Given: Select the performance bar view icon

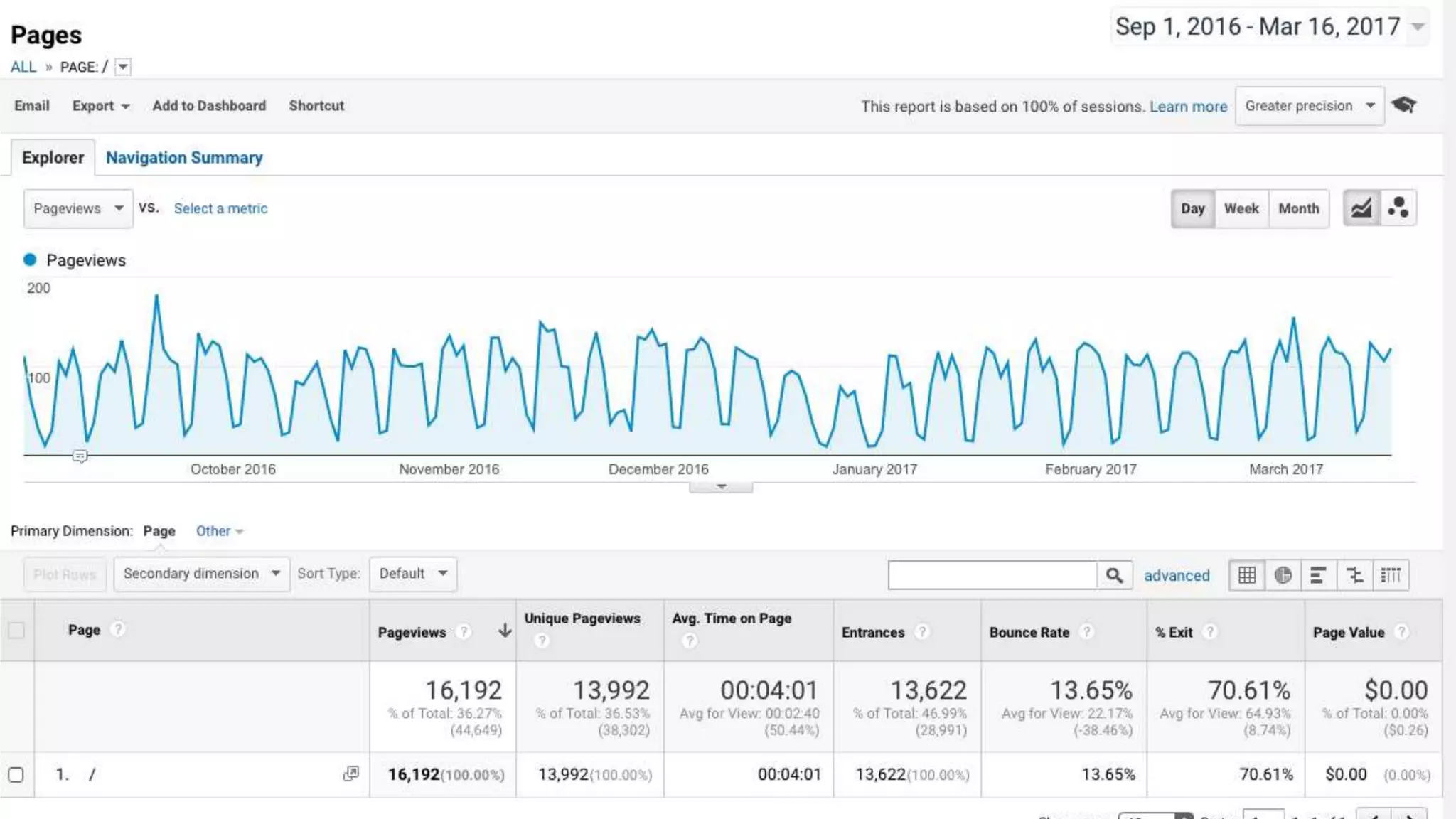Looking at the screenshot, I should pos(1318,575).
